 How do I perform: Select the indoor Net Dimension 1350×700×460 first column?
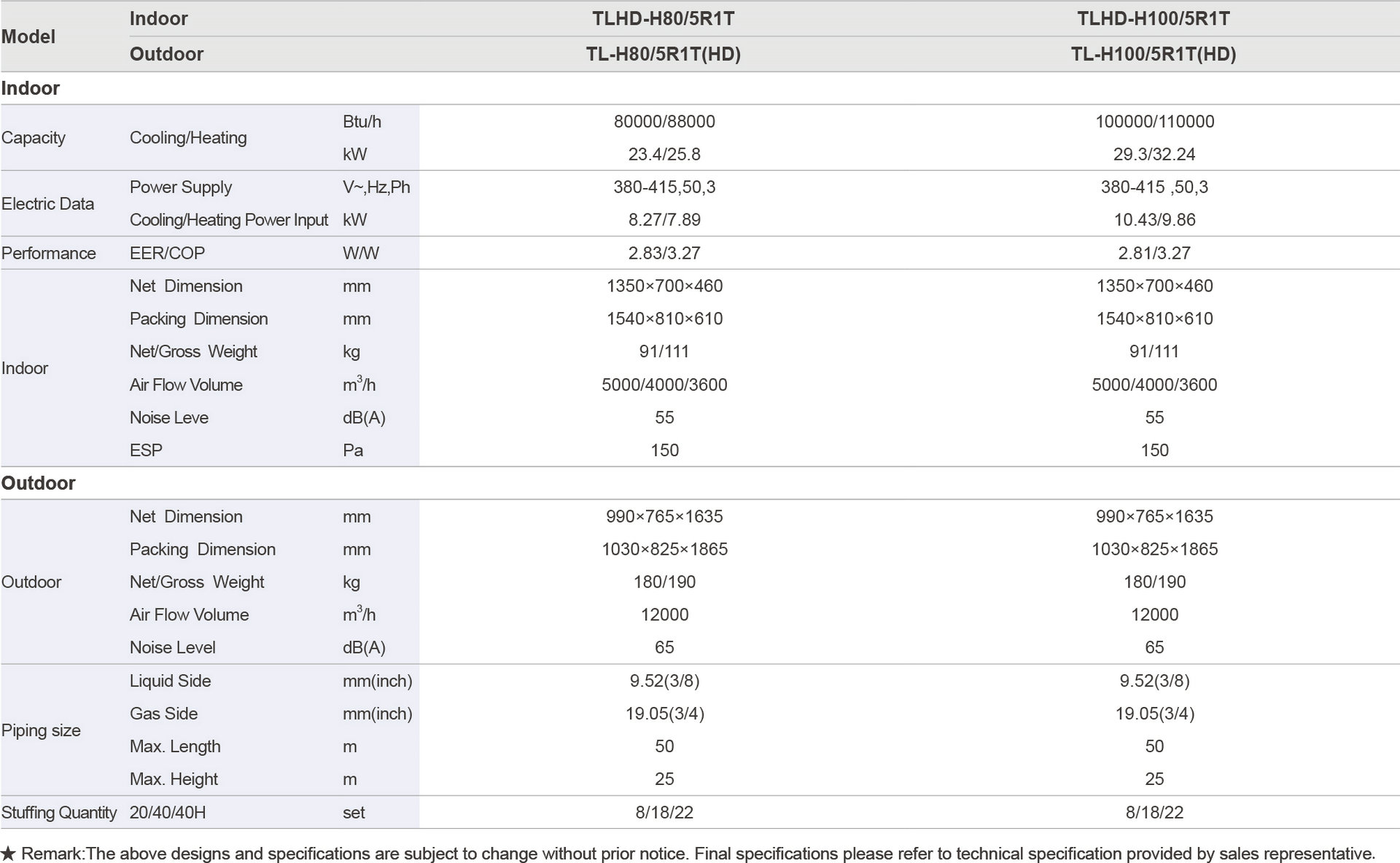tap(664, 286)
